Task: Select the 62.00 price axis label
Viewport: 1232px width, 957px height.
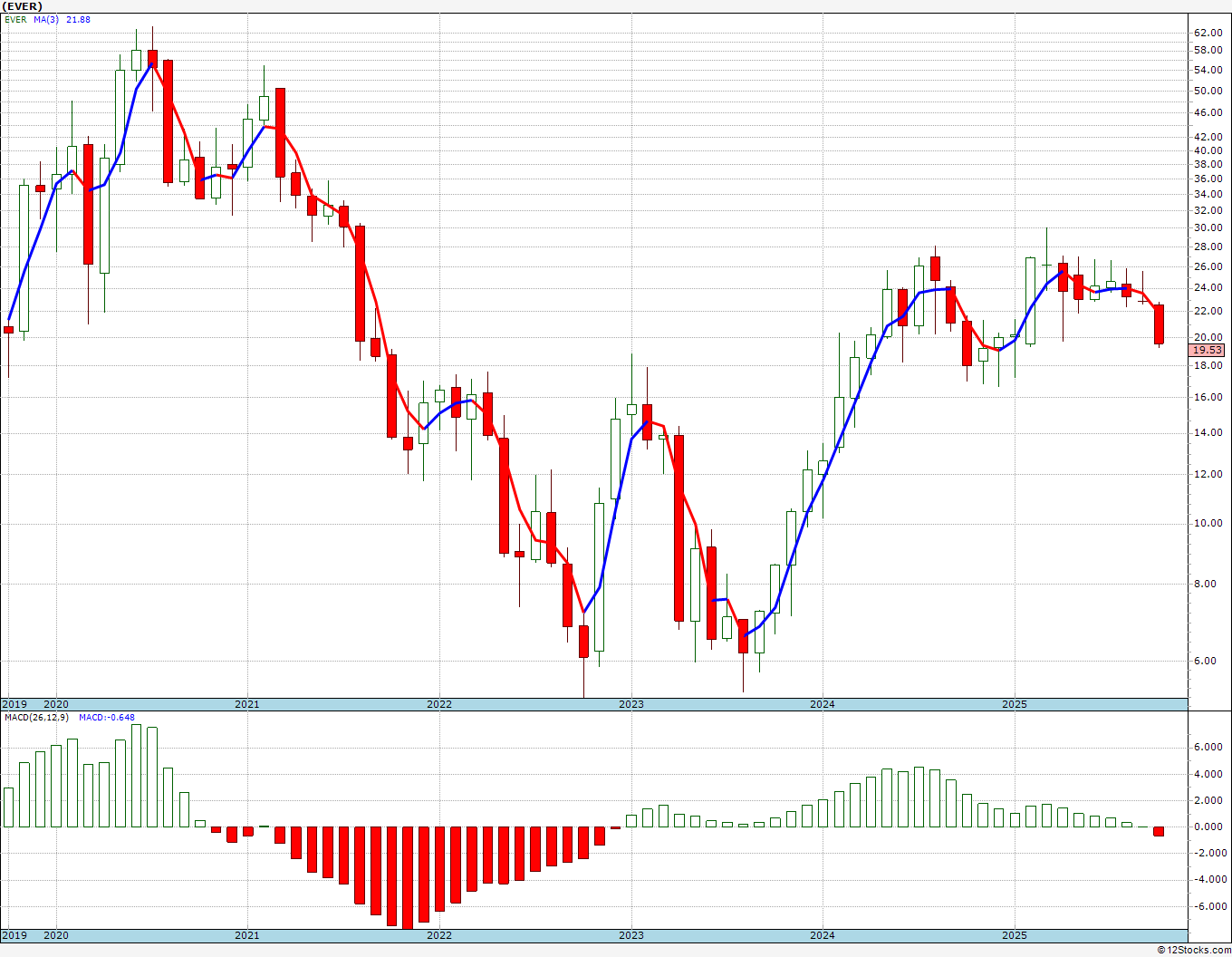Action: pos(1208,34)
